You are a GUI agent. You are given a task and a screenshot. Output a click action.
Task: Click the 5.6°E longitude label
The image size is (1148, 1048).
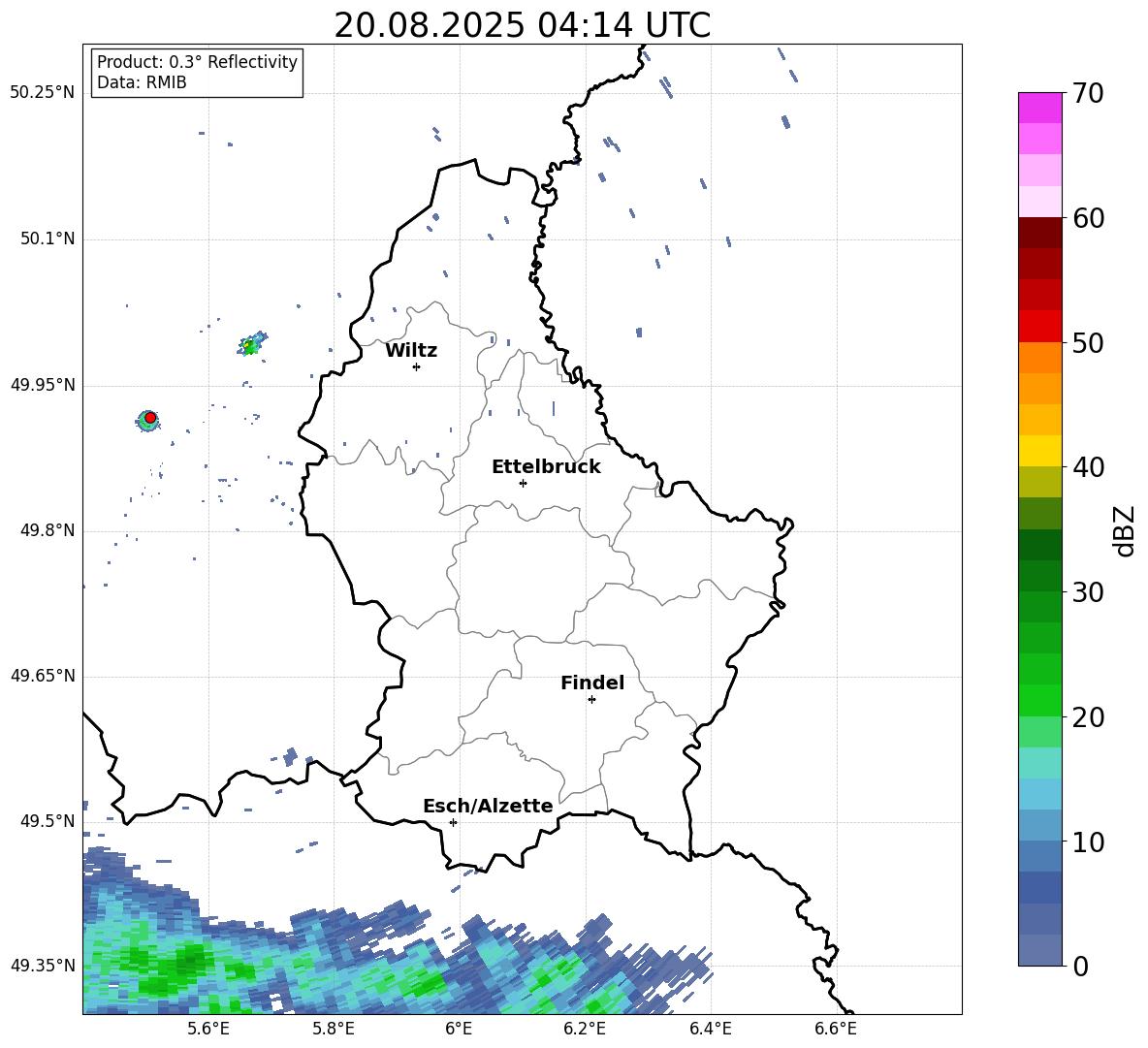tap(208, 1030)
